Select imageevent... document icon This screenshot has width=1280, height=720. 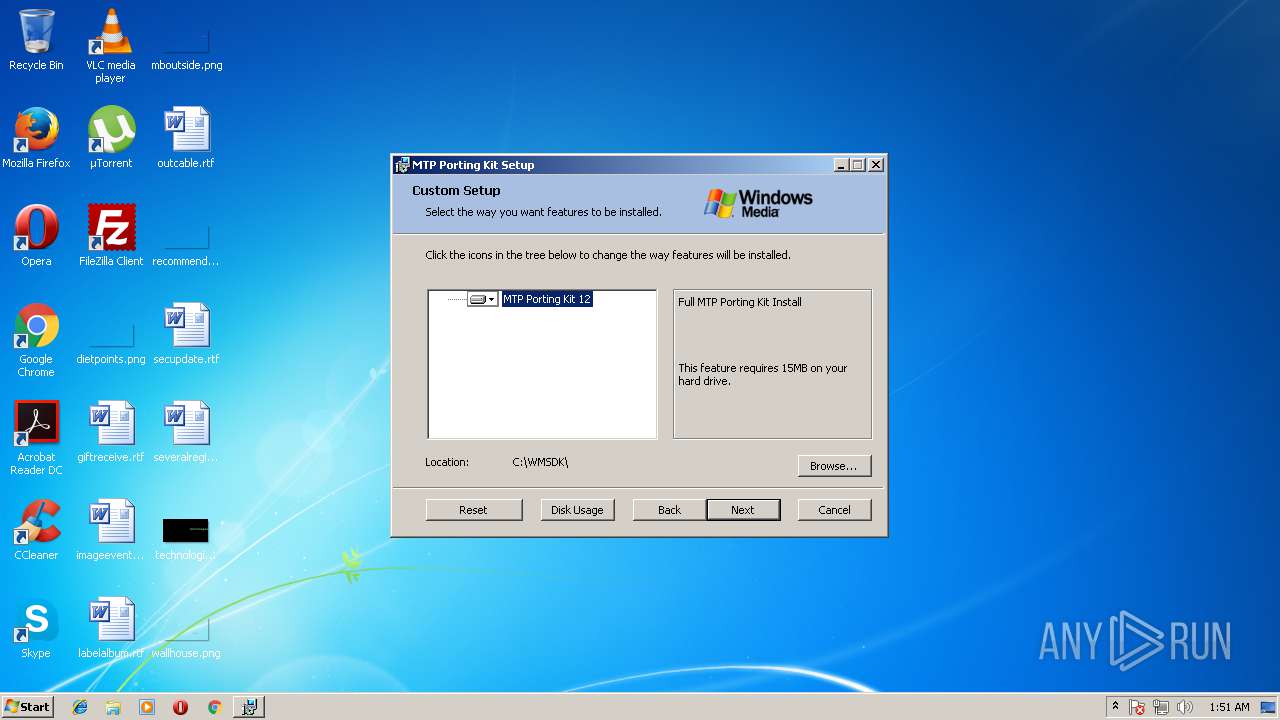coord(110,530)
